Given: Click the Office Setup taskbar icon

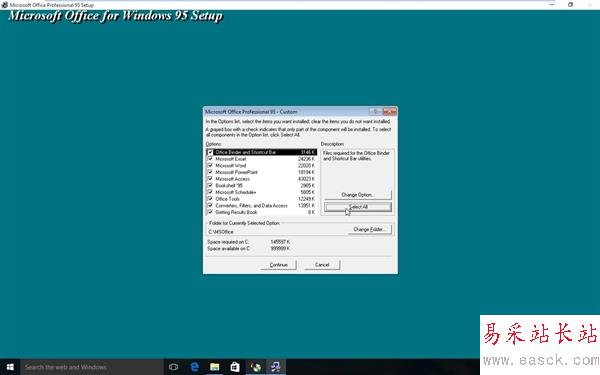Looking at the screenshot, I should [x=276, y=367].
